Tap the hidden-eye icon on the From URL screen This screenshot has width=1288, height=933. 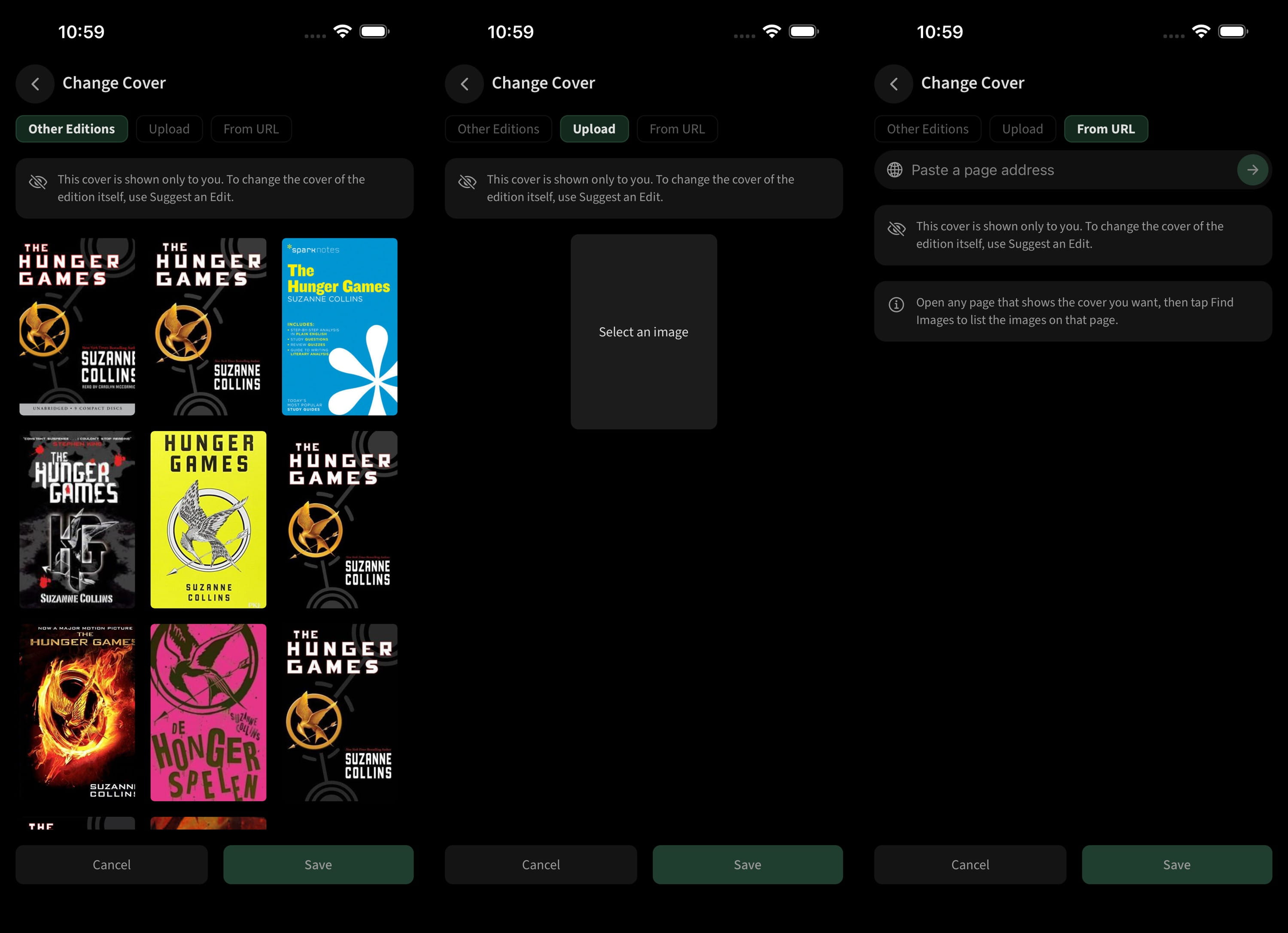coord(897,228)
